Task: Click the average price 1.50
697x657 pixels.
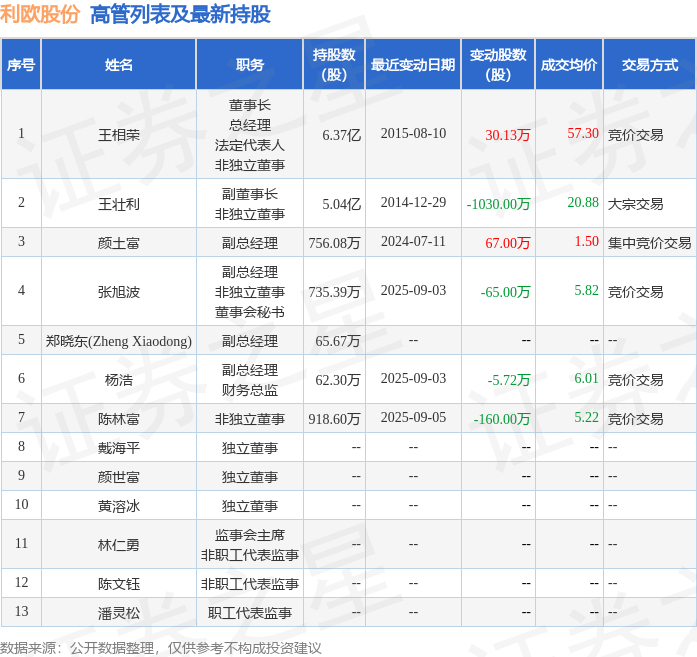Action: (586, 241)
